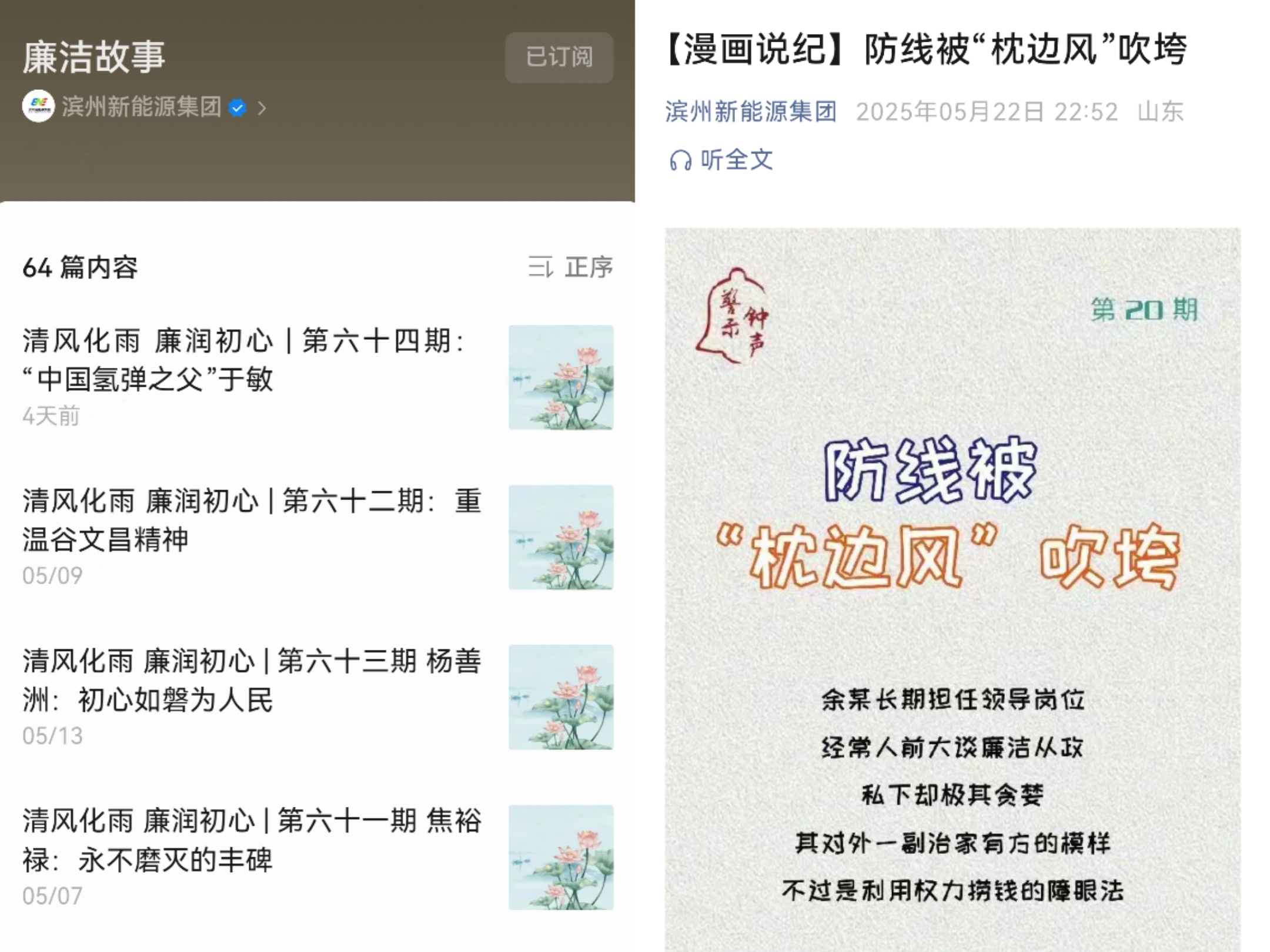
Task: Click the sort order lines icon
Action: (540, 267)
